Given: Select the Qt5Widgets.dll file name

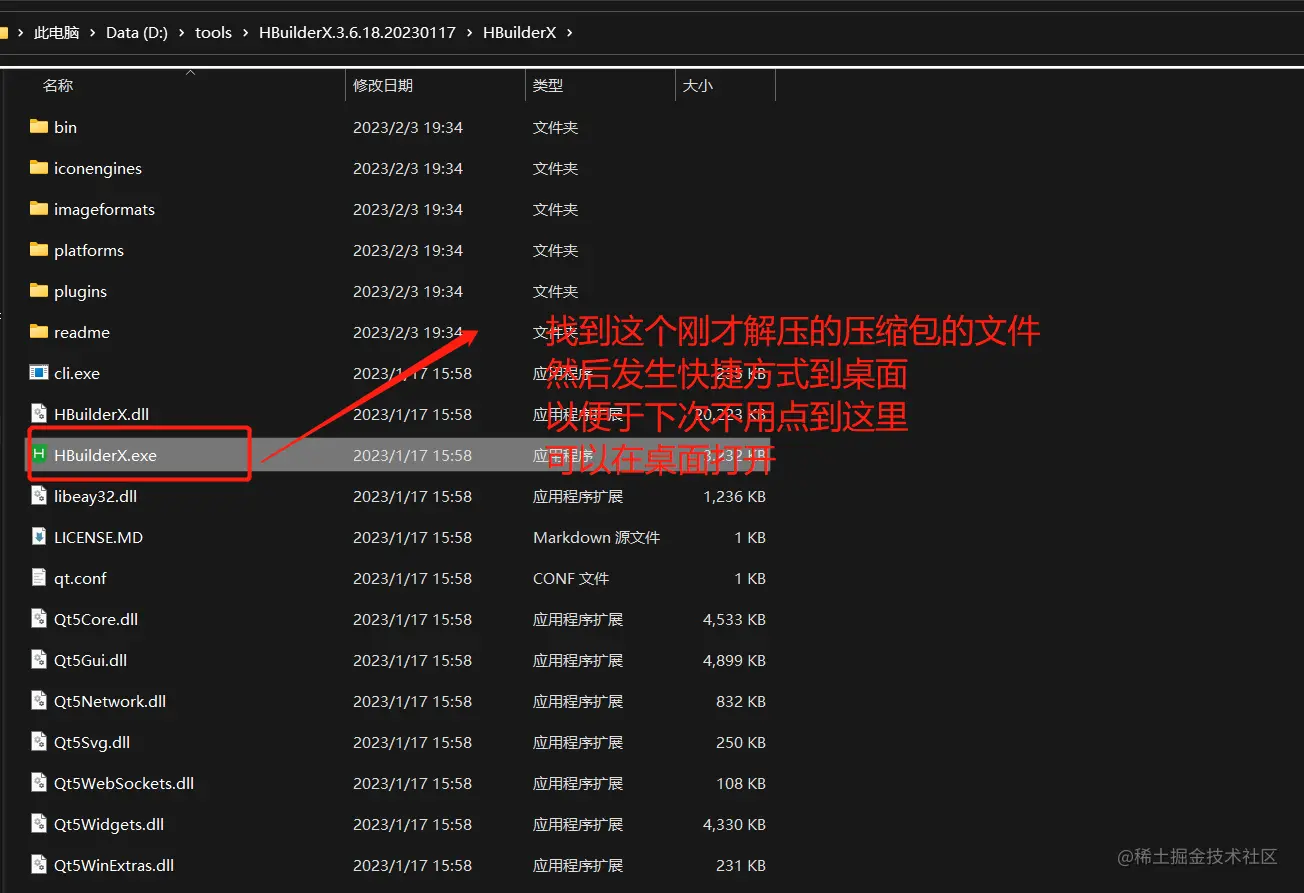Looking at the screenshot, I should pyautogui.click(x=109, y=824).
